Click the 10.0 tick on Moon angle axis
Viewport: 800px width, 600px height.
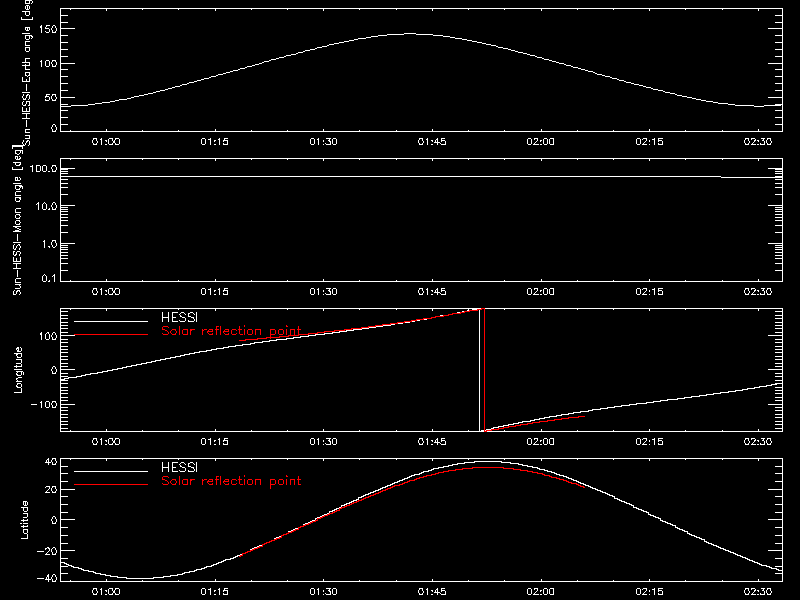[x=46, y=206]
